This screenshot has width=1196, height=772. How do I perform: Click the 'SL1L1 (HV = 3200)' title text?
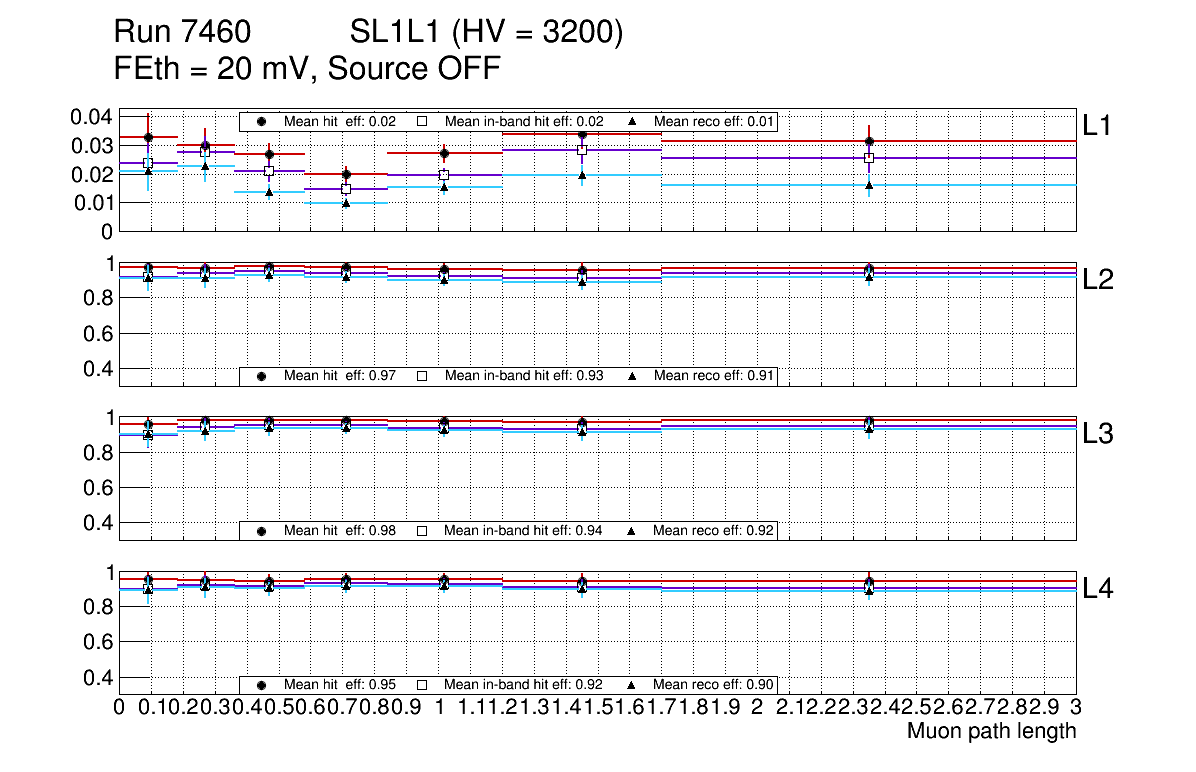point(486,33)
